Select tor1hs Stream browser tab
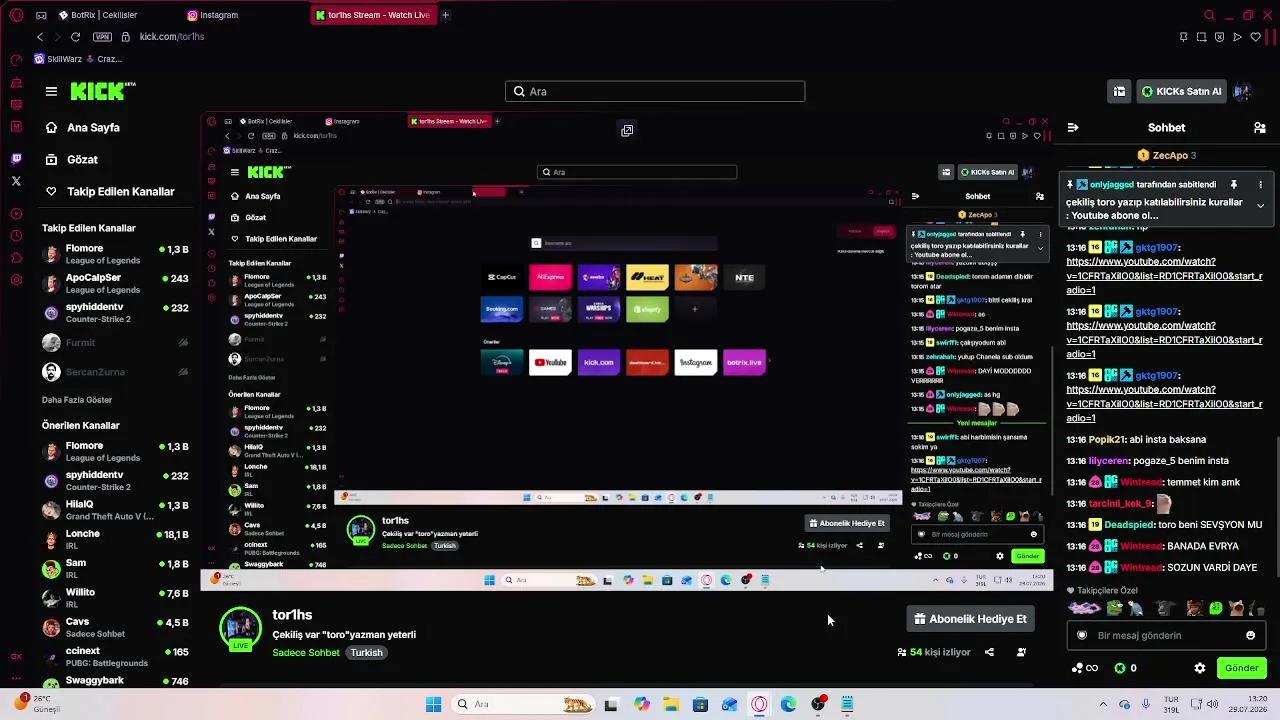Viewport: 1280px width, 720px height. click(x=372, y=15)
